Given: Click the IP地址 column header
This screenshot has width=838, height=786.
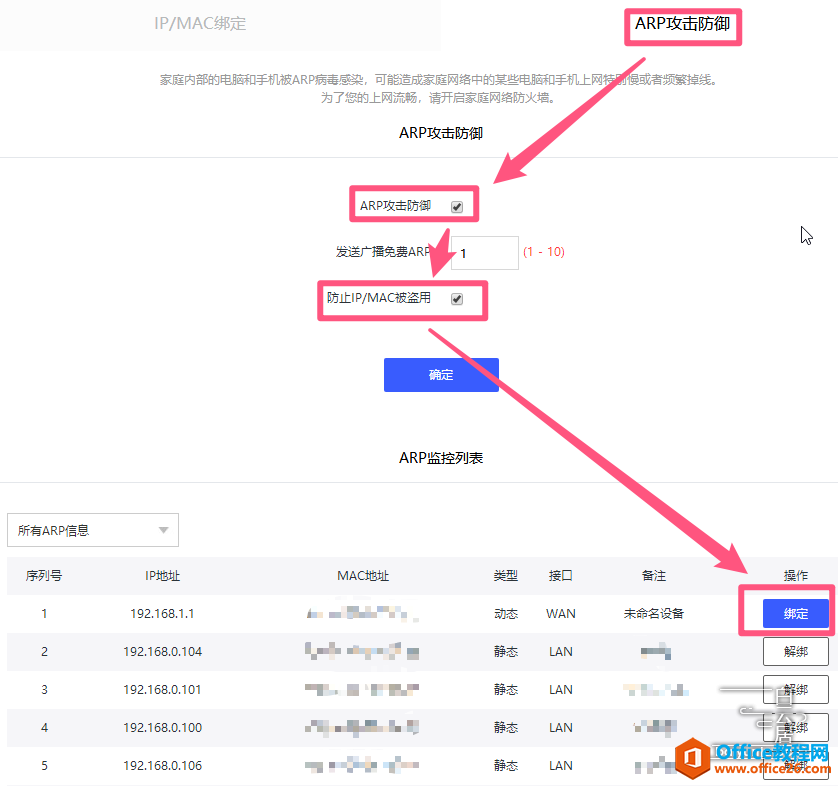Looking at the screenshot, I should coord(162,576).
